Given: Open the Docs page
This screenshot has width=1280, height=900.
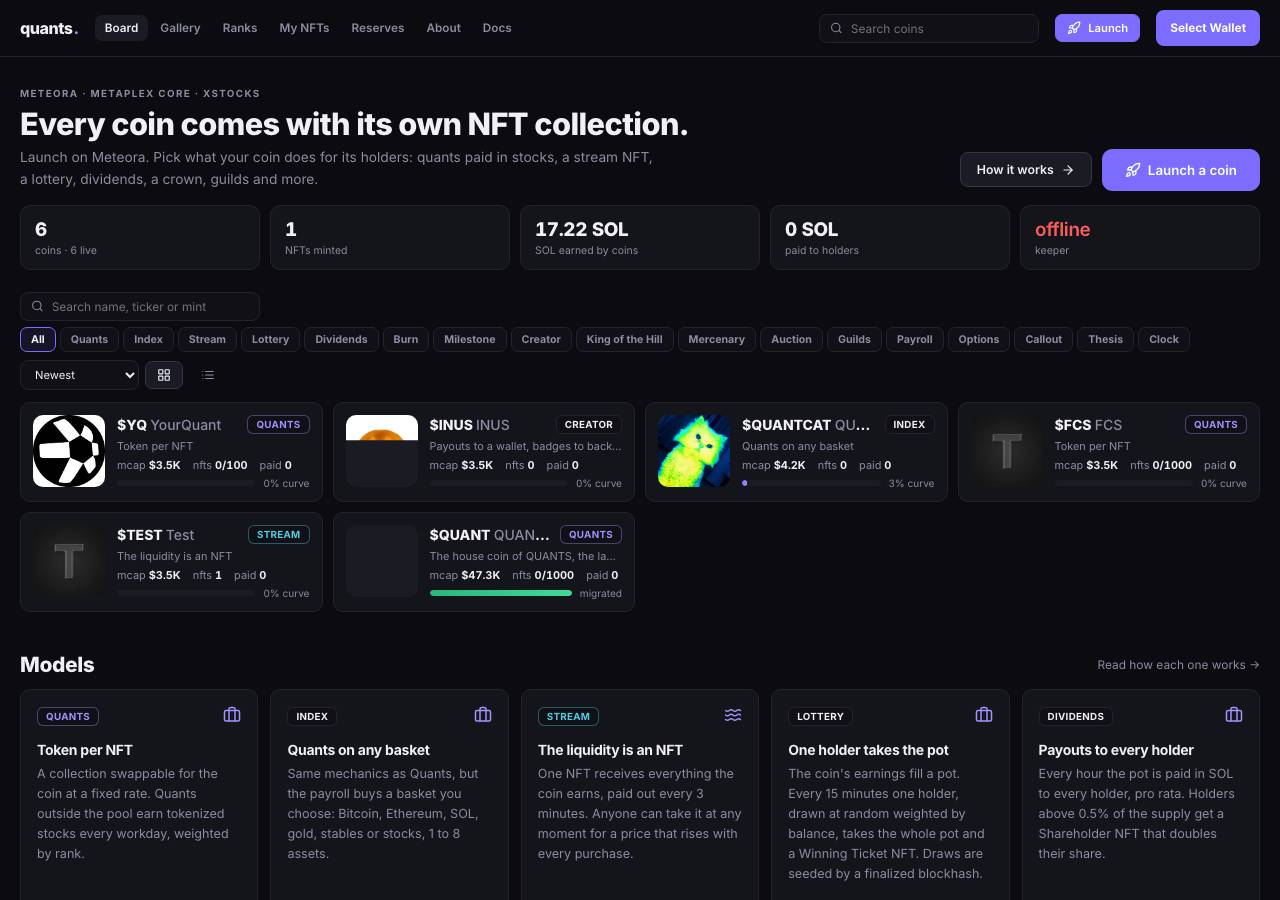Looking at the screenshot, I should click(497, 28).
